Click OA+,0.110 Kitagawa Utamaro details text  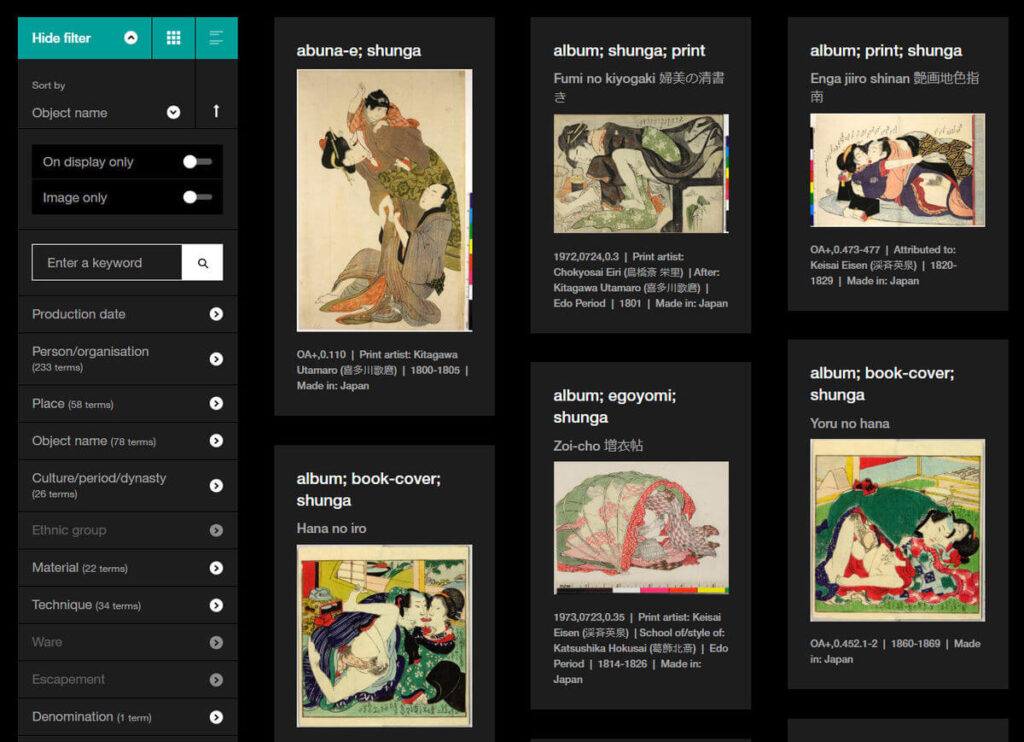[x=383, y=370]
